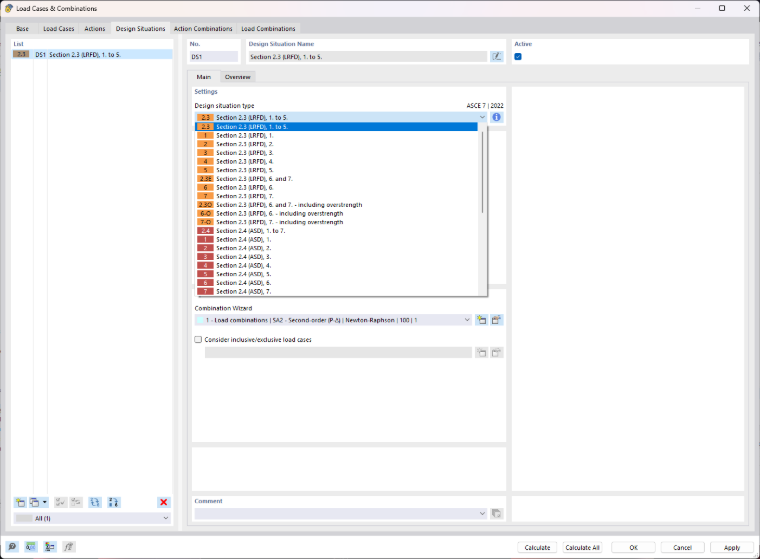
Task: Delete selected design situation with red X
Action: coord(163,502)
